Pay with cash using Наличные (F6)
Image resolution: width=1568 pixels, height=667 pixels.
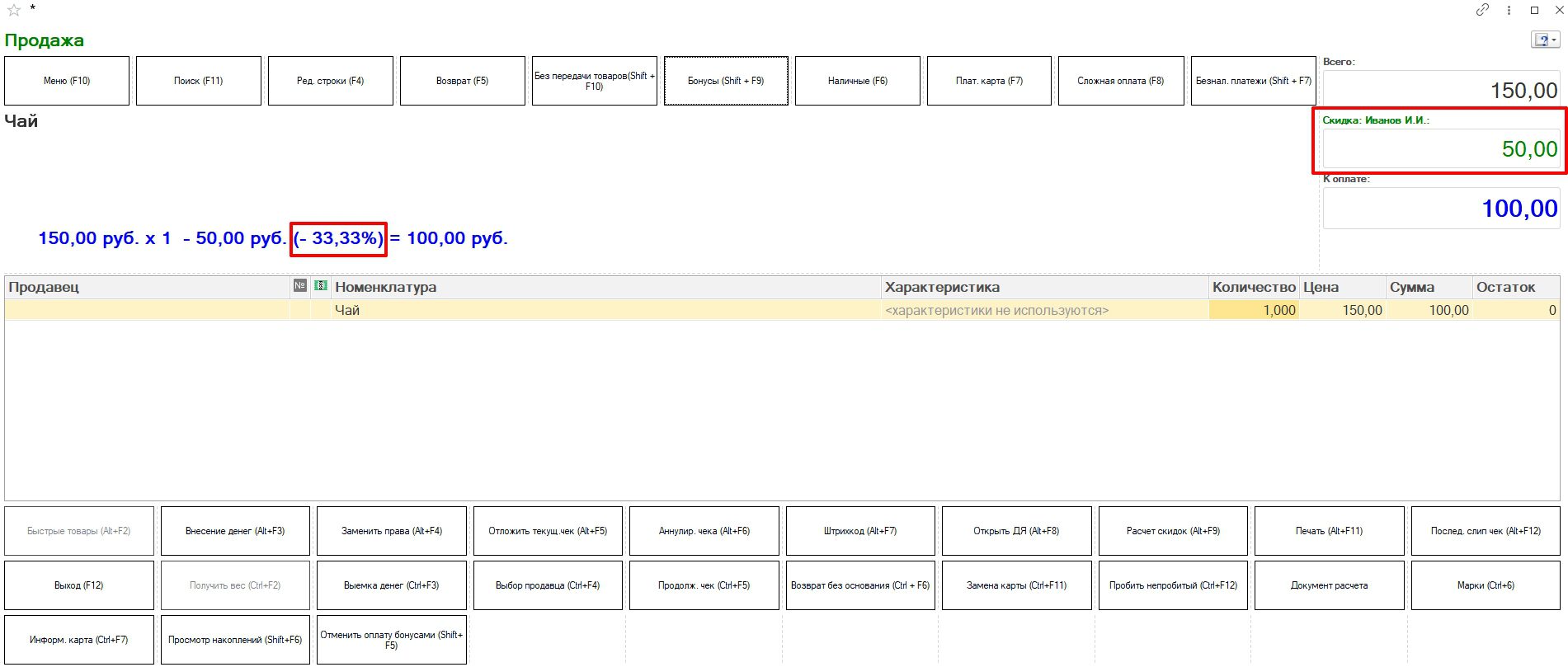[x=857, y=81]
